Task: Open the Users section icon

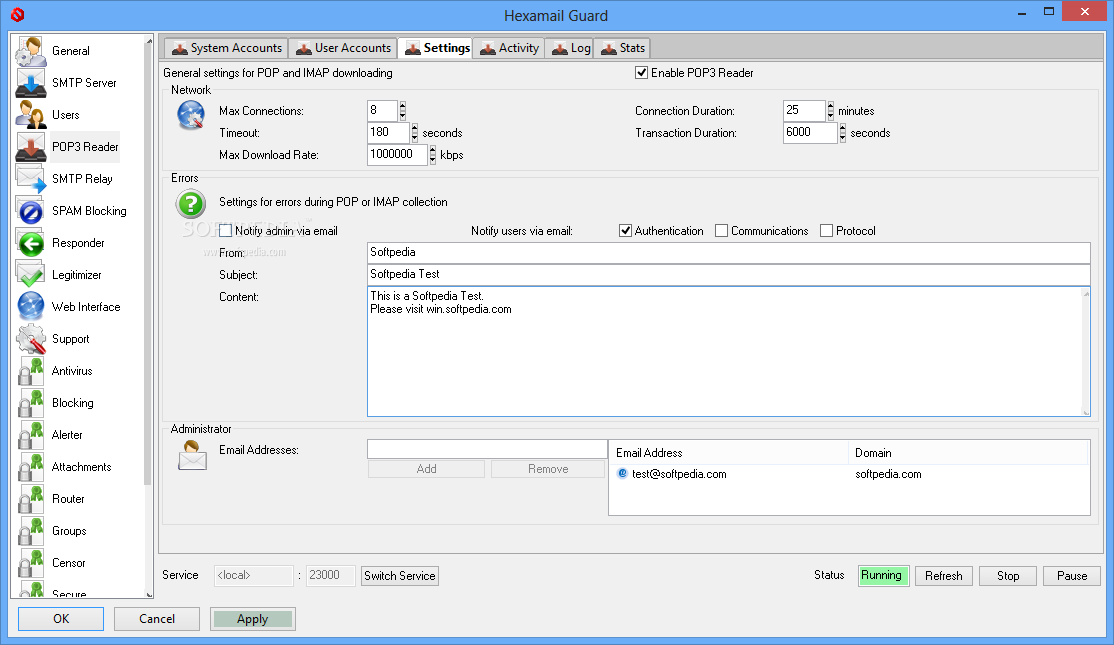Action: [31, 115]
